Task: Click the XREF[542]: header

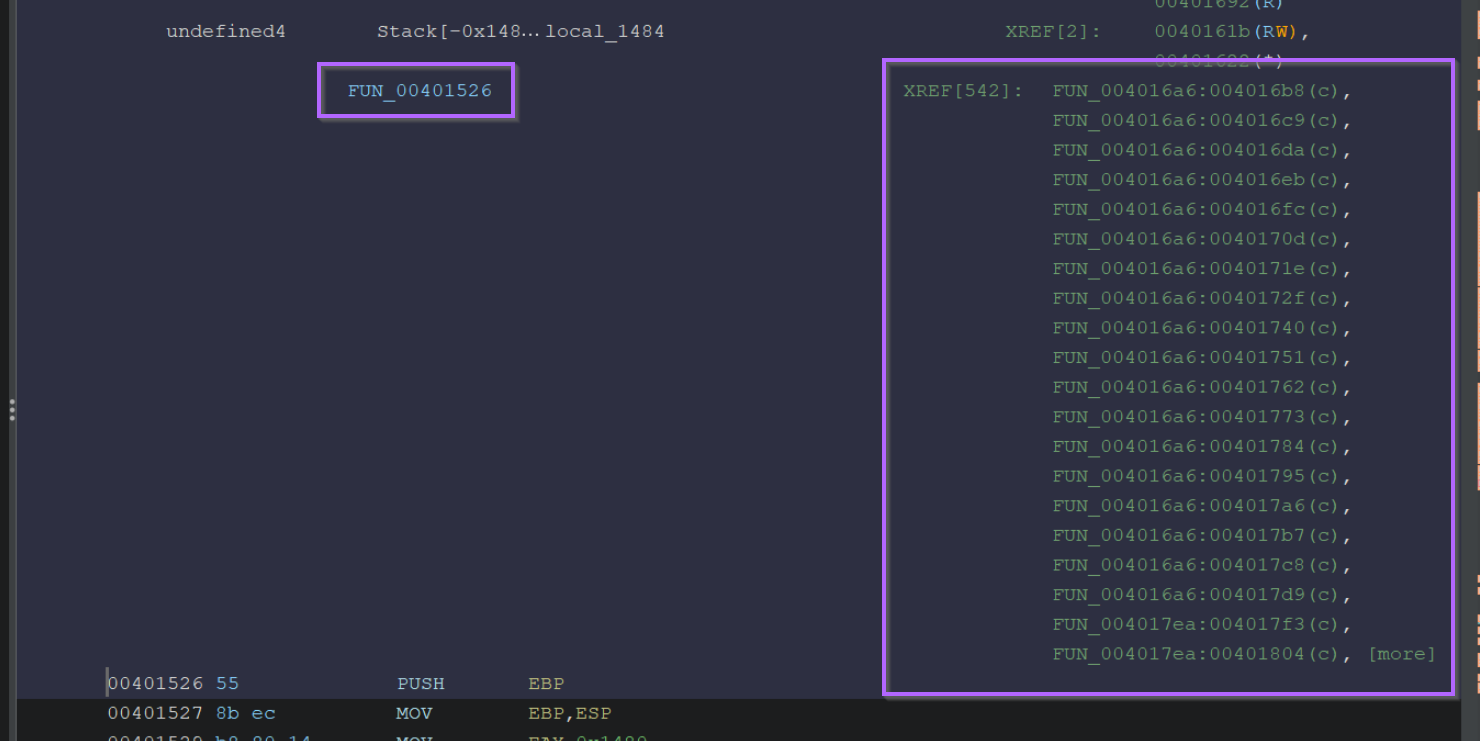Action: 964,91
